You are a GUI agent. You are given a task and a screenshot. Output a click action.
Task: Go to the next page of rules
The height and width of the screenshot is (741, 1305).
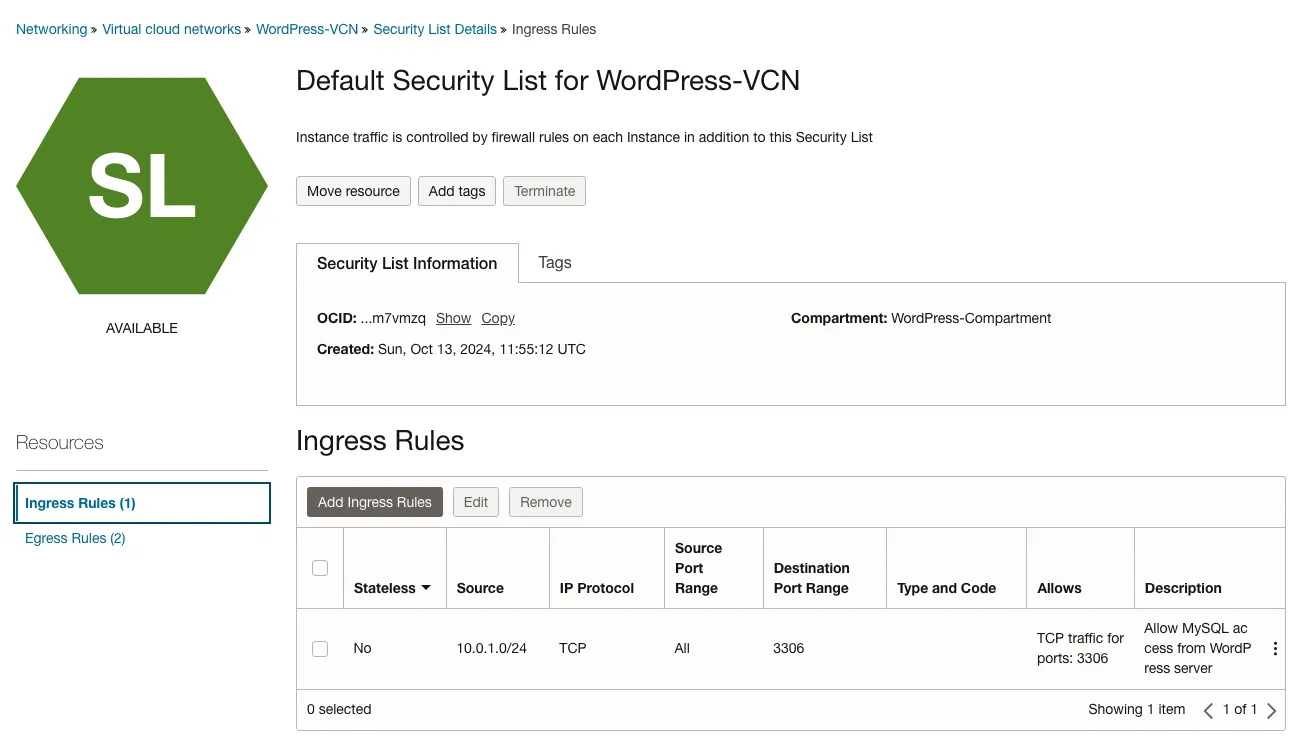tap(1272, 711)
